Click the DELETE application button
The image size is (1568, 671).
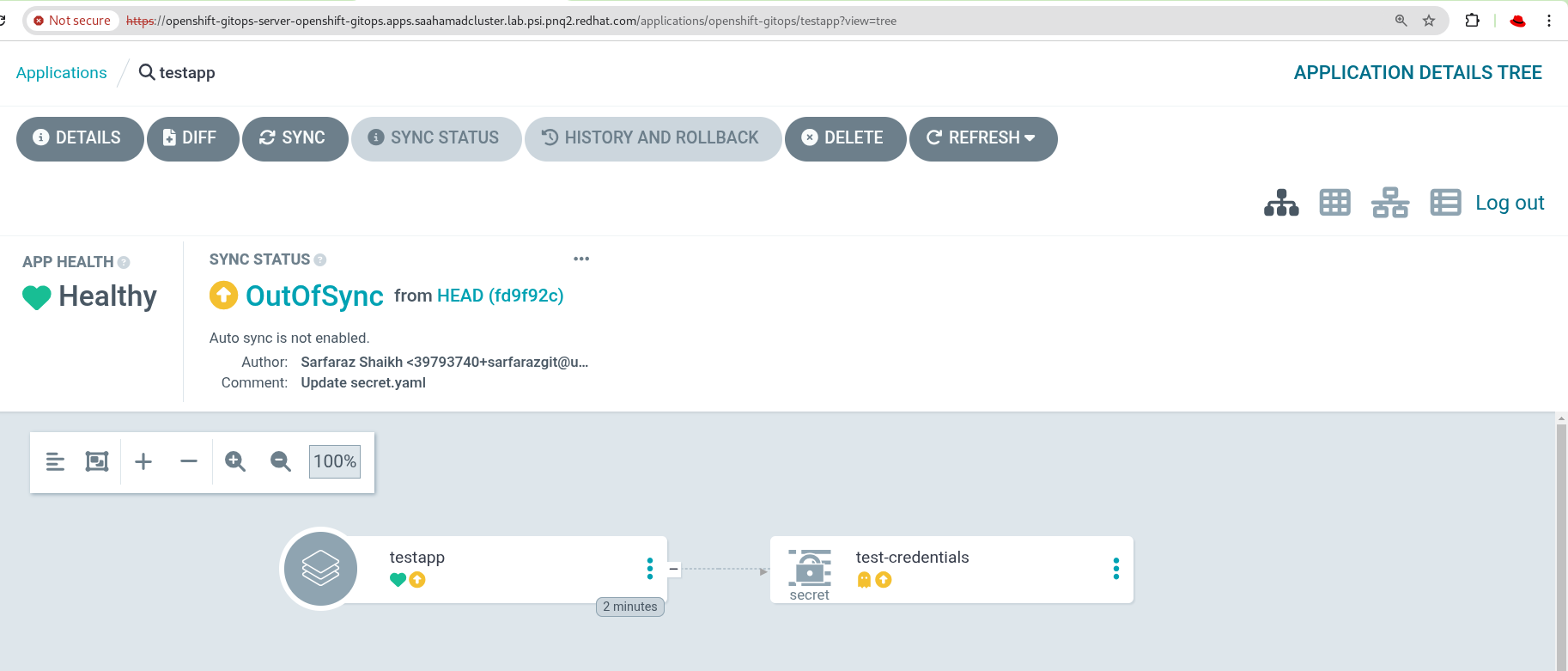[846, 138]
